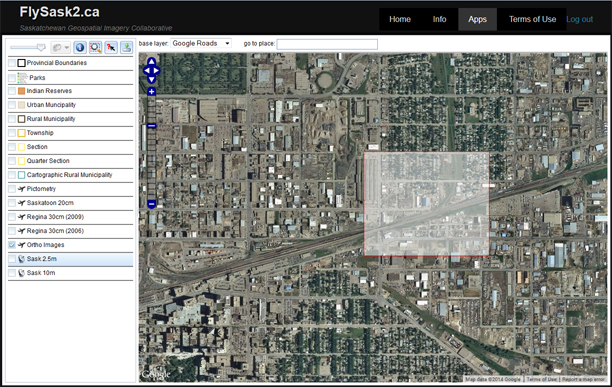Select the zoom-to-box magnifier tool
The width and height of the screenshot is (612, 387).
tap(96, 48)
